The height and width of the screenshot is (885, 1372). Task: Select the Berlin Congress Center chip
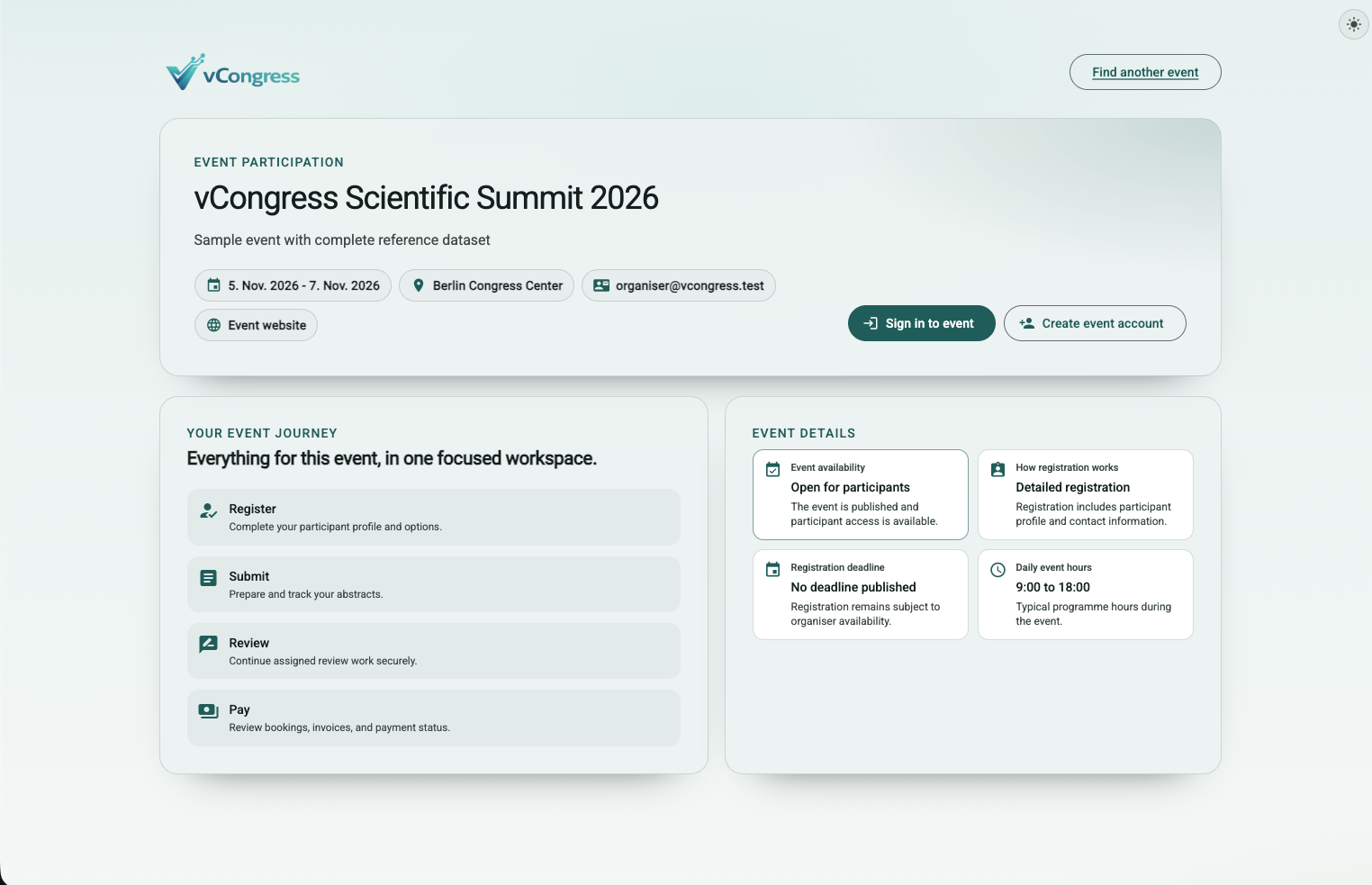pyautogui.click(x=486, y=285)
